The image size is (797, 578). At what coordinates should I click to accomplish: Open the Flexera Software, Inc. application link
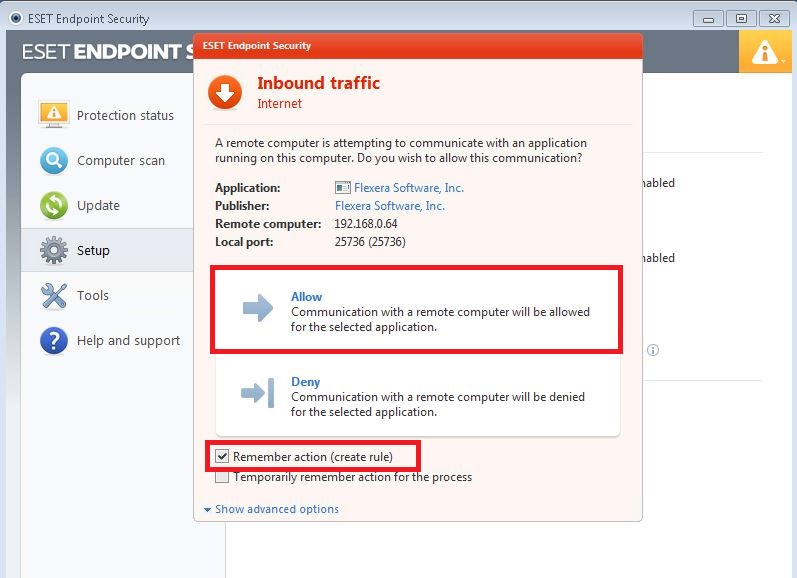pos(399,188)
